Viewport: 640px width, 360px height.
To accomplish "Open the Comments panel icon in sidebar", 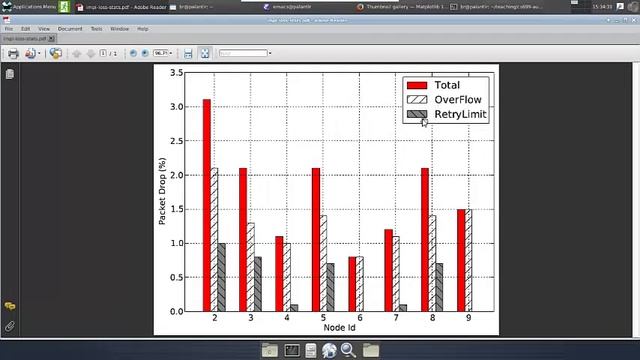I will [10, 306].
